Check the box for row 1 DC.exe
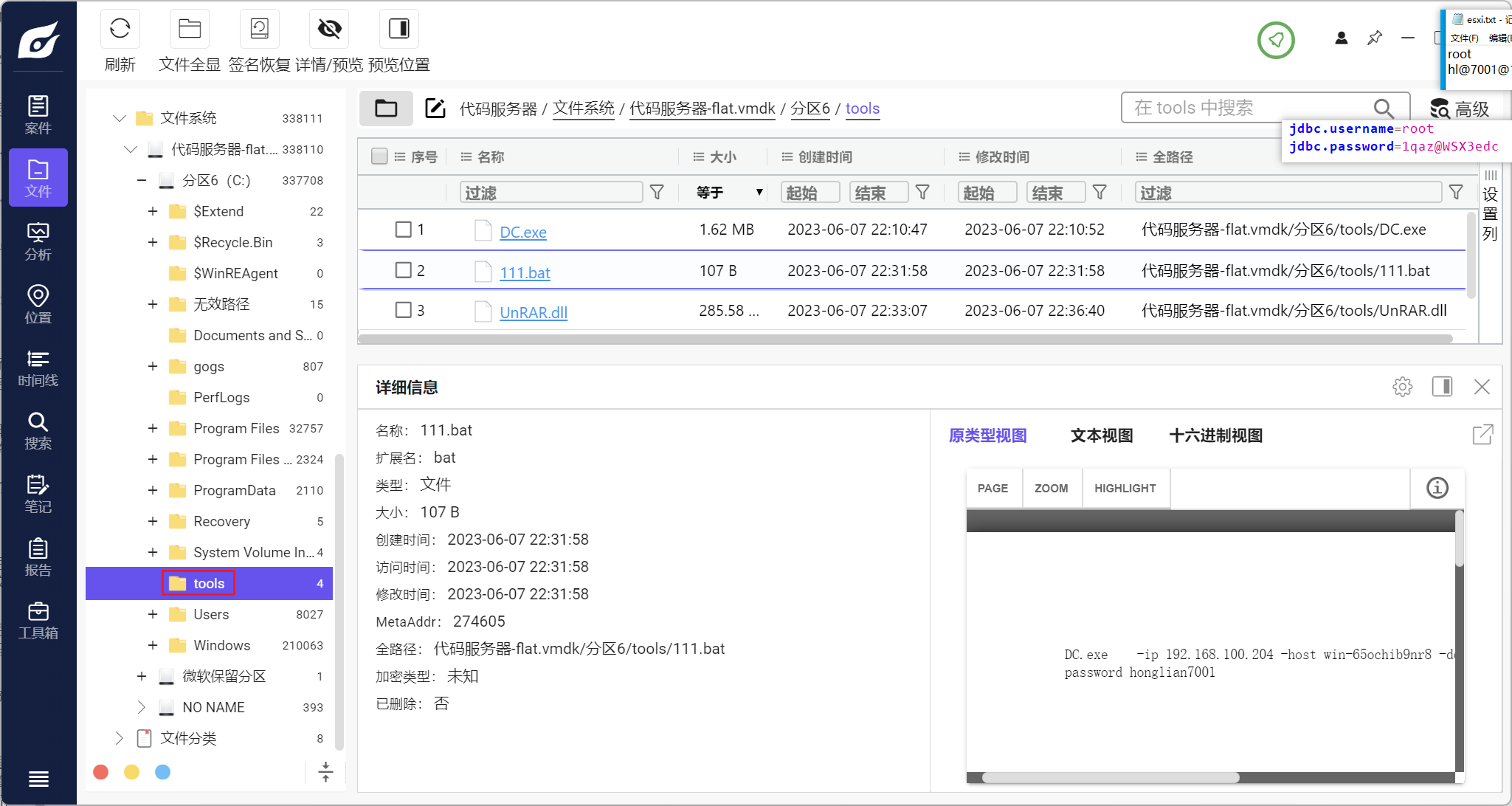Viewport: 1512px width, 806px height. click(x=403, y=230)
